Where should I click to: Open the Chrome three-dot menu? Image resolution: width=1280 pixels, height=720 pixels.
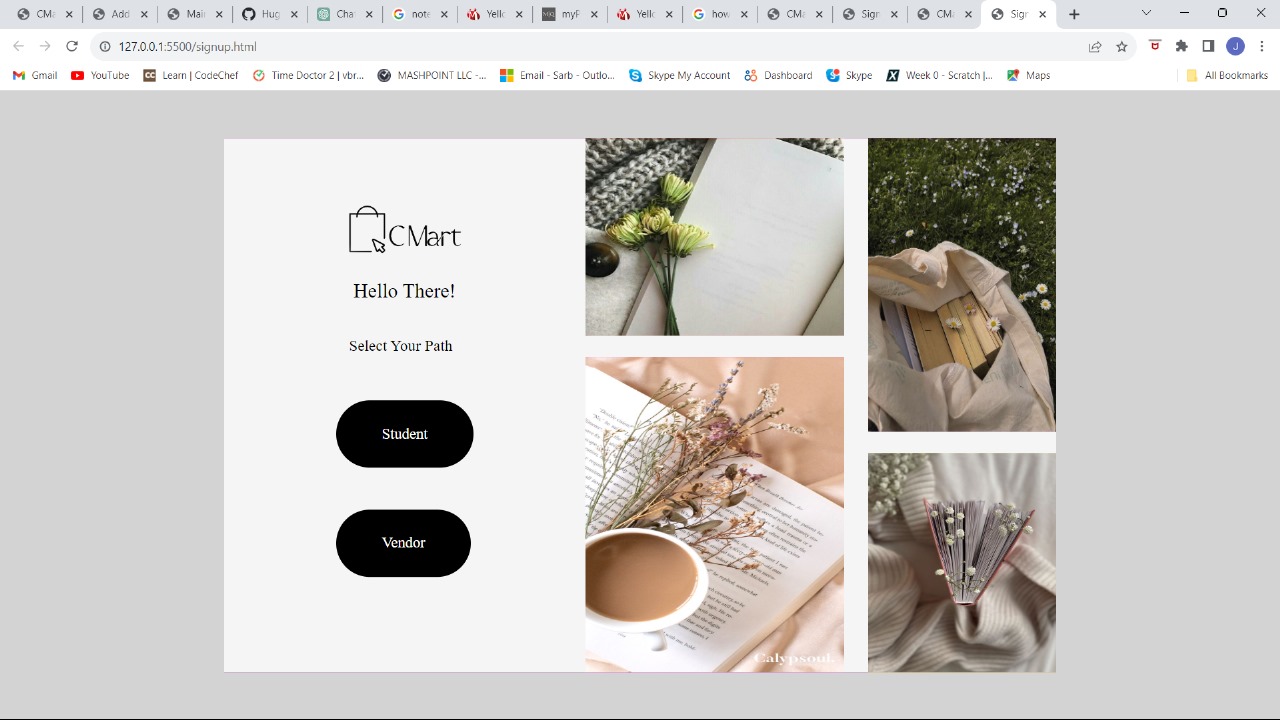pos(1262,46)
